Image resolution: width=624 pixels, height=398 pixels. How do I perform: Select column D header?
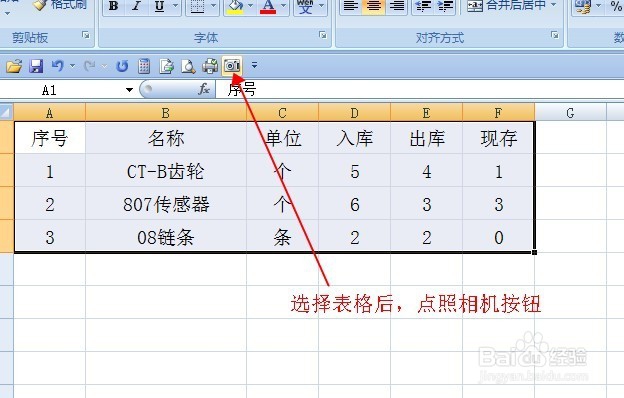coord(355,113)
